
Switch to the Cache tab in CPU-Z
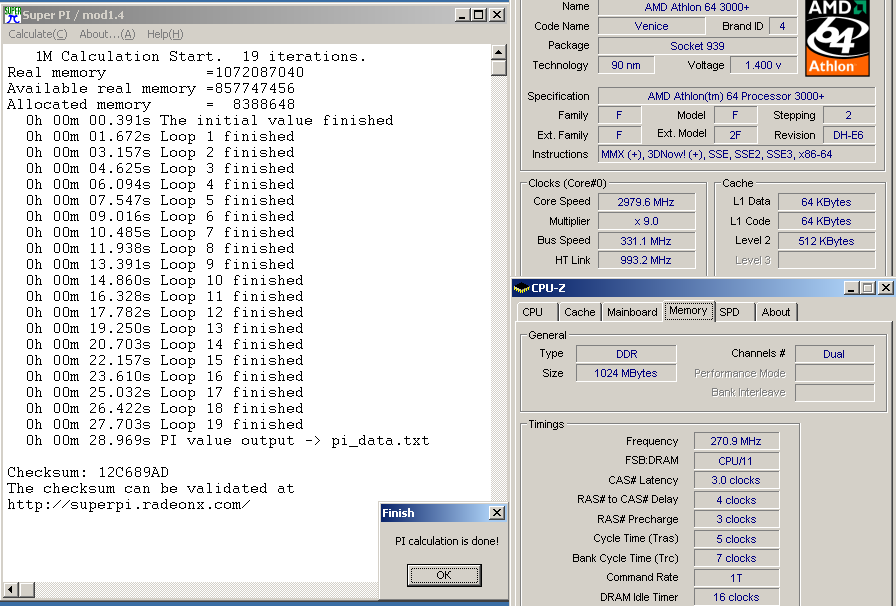point(579,312)
